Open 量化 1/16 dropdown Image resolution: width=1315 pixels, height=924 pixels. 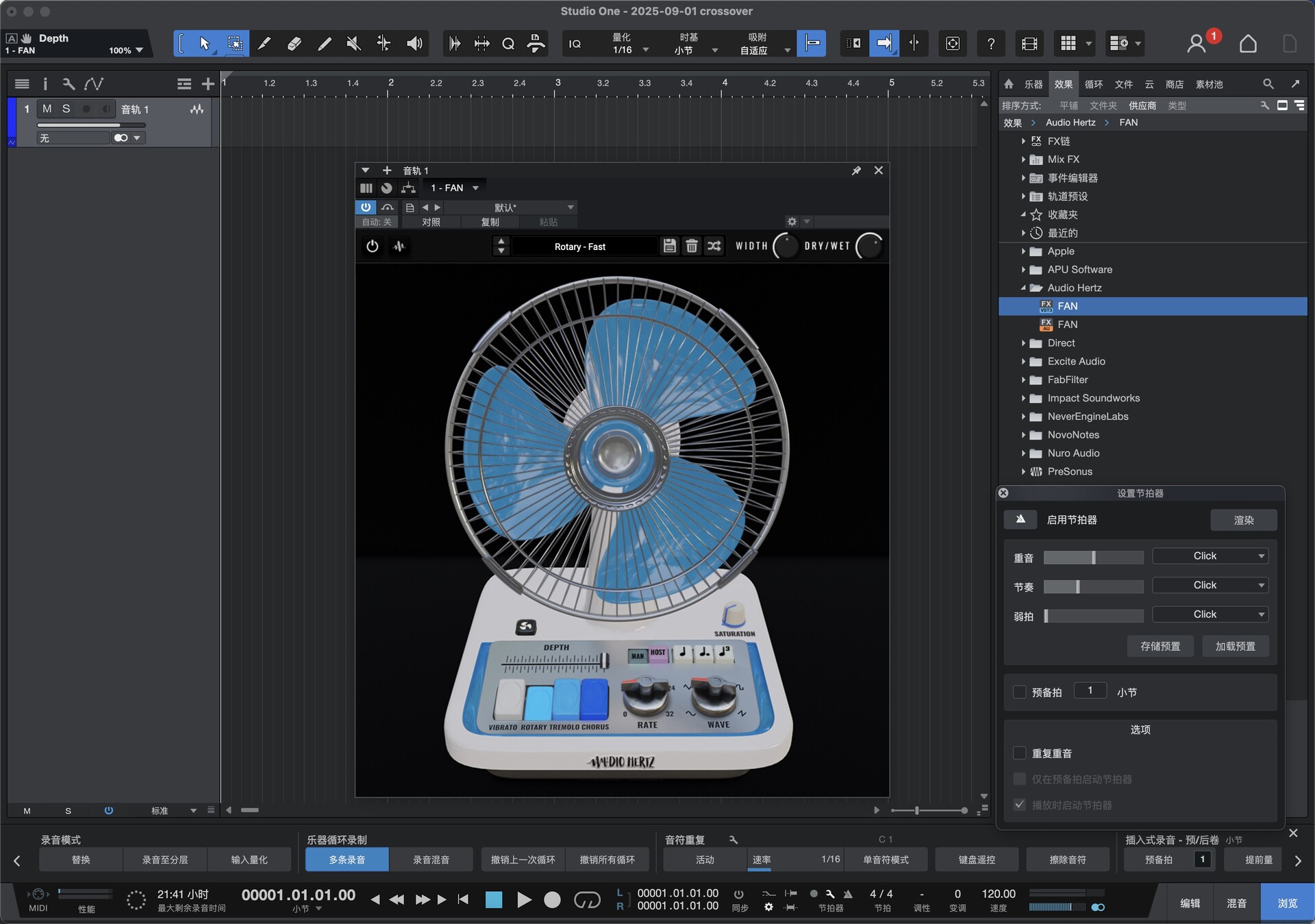[628, 50]
